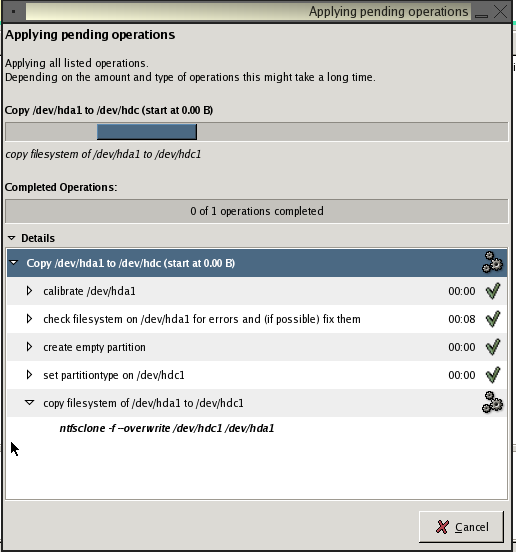This screenshot has width=516, height=552.
Task: Click the 0 of 1 operations completed bar
Action: (x=257, y=211)
